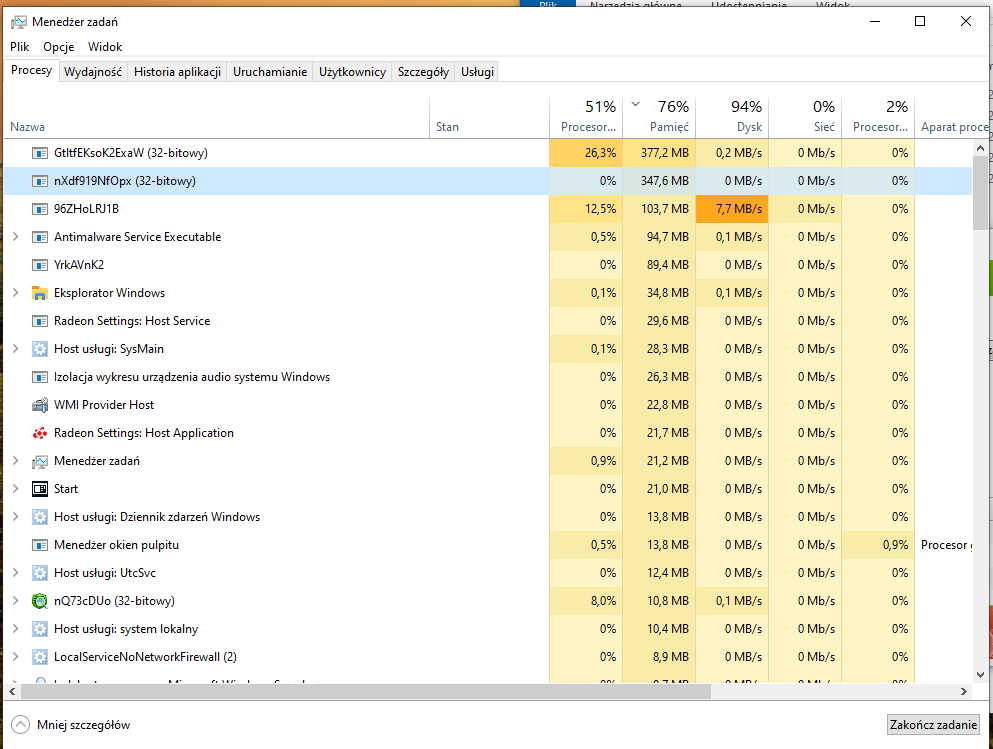This screenshot has width=993, height=749.
Task: Expand the Start process group
Action: pyautogui.click(x=16, y=488)
